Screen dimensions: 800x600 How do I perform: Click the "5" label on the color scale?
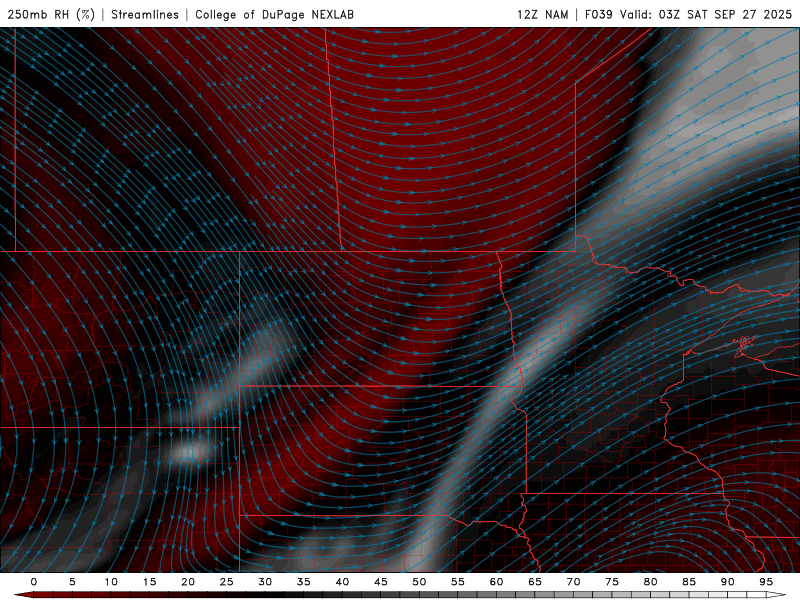click(72, 582)
